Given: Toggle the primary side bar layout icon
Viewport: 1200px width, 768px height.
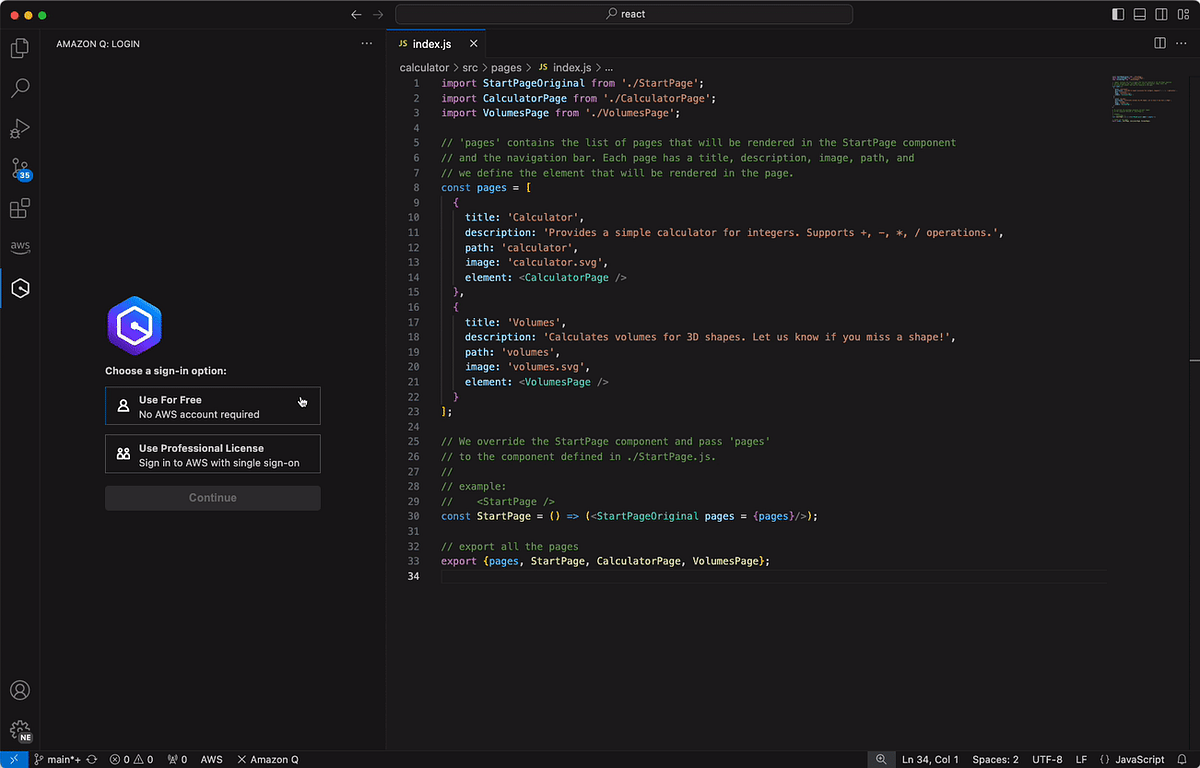Looking at the screenshot, I should click(x=1118, y=14).
